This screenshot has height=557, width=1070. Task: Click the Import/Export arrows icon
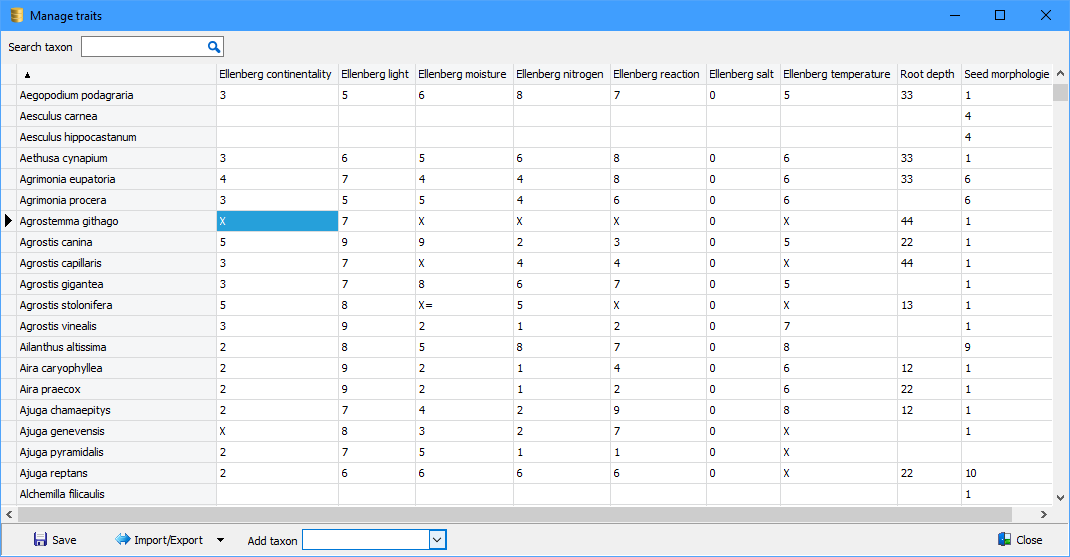(x=123, y=540)
